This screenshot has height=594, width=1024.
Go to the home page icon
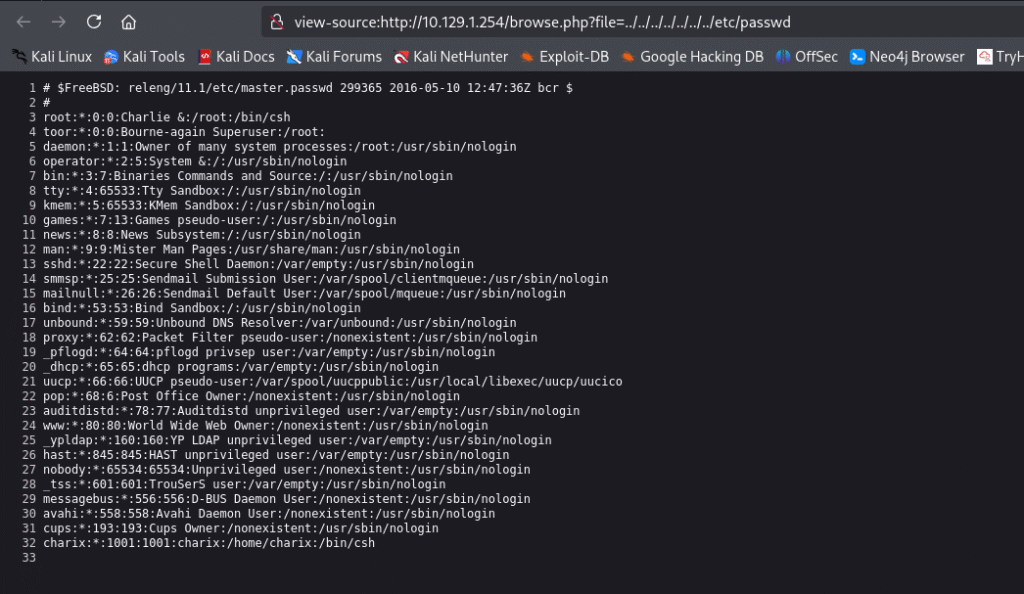[x=129, y=22]
